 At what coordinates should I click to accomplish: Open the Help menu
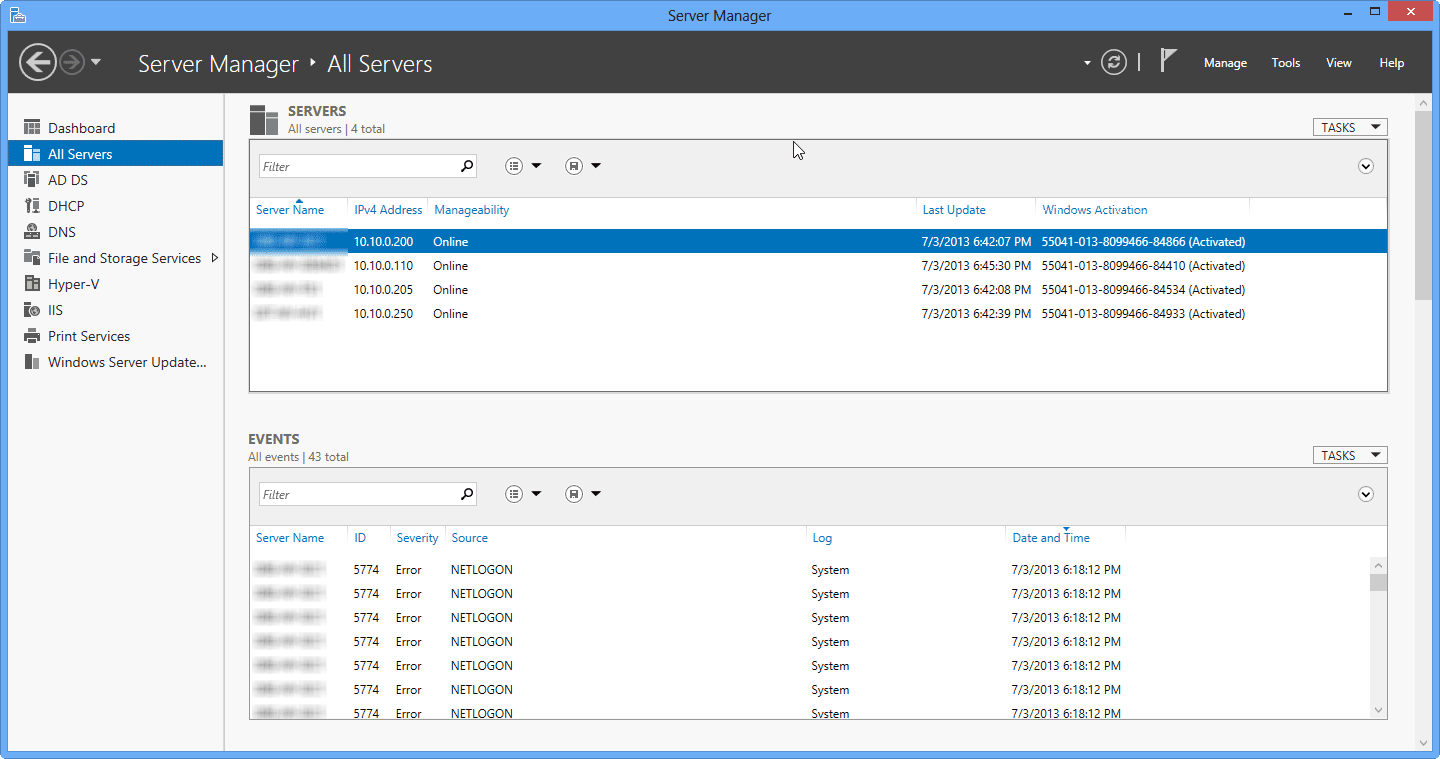coord(1392,63)
